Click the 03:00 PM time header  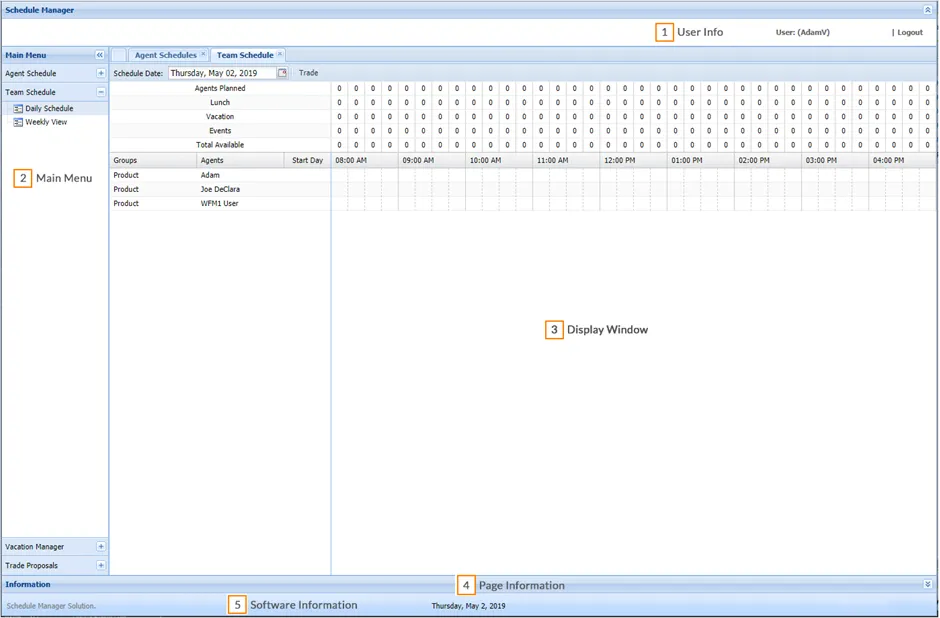click(x=835, y=161)
